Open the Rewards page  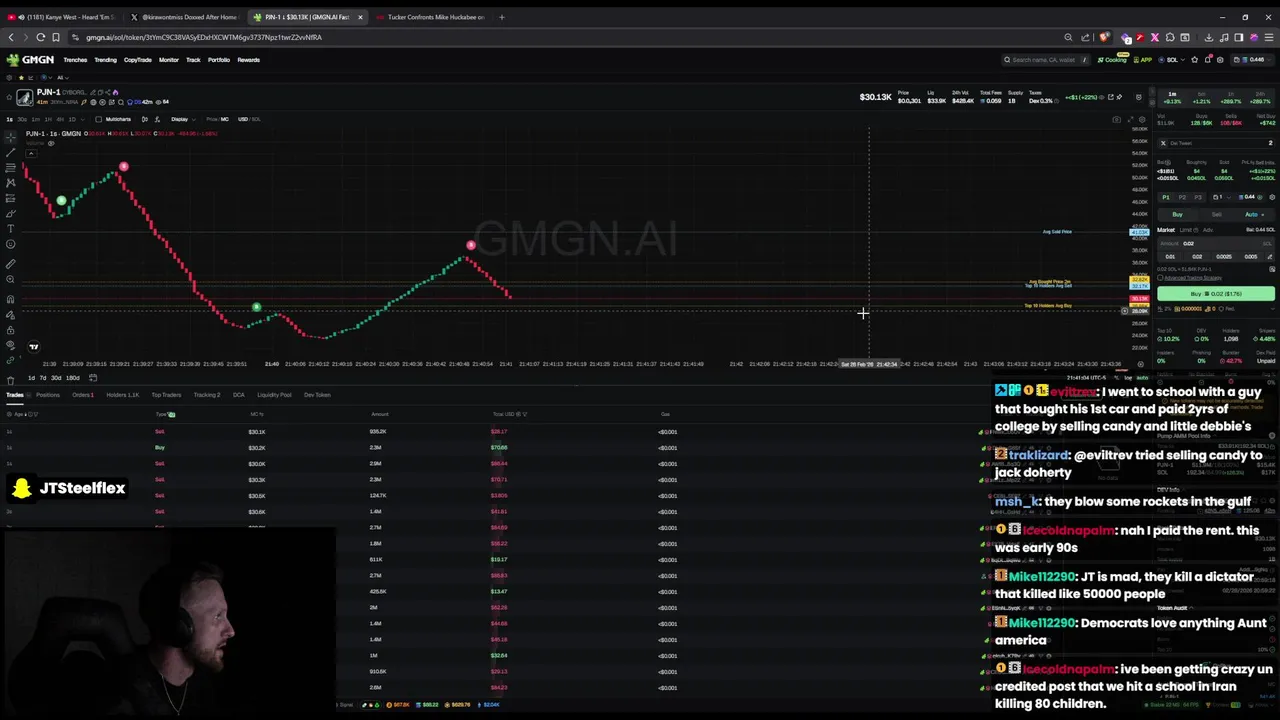point(249,60)
